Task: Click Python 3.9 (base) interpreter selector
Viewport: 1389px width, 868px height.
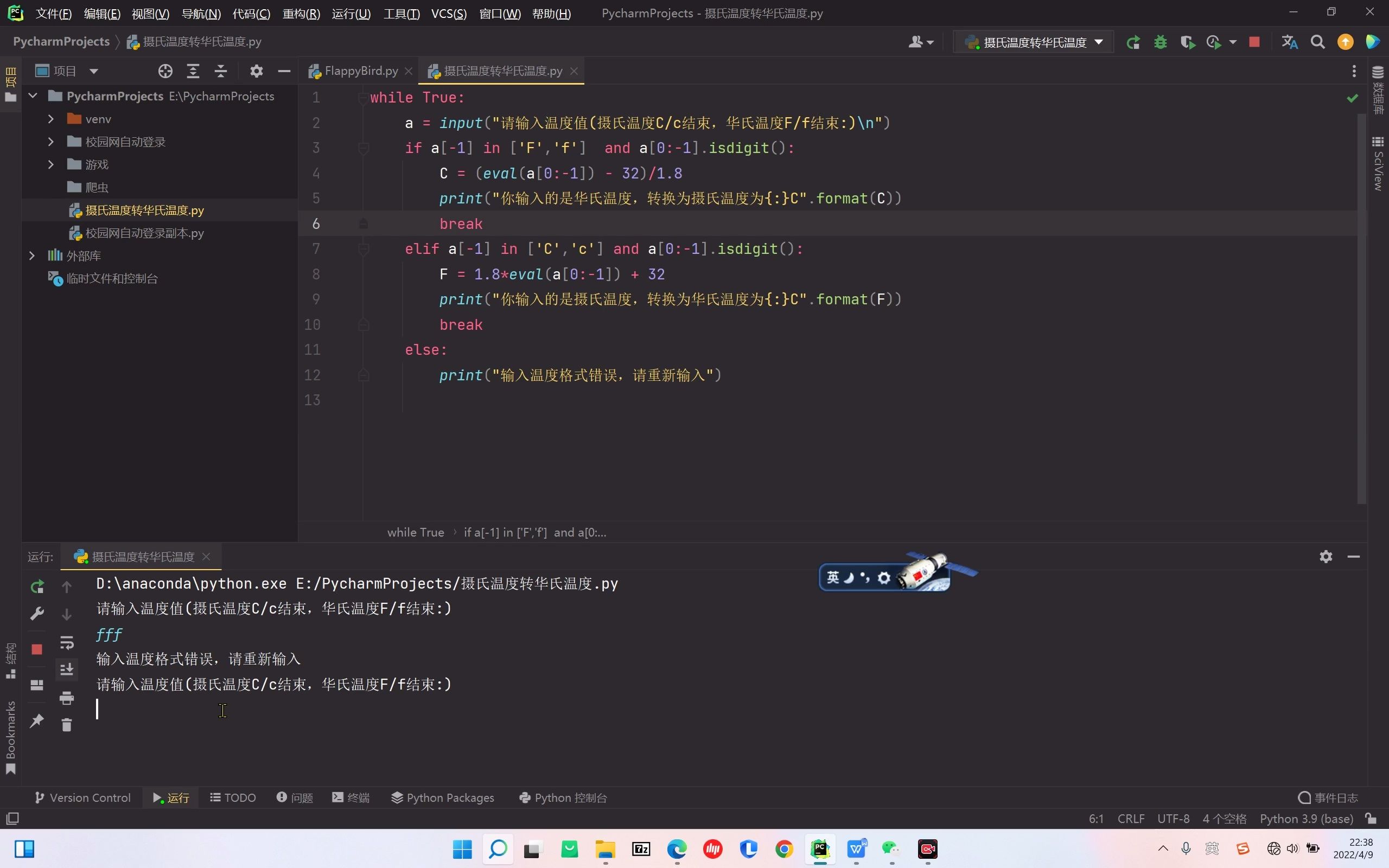Action: click(1307, 819)
